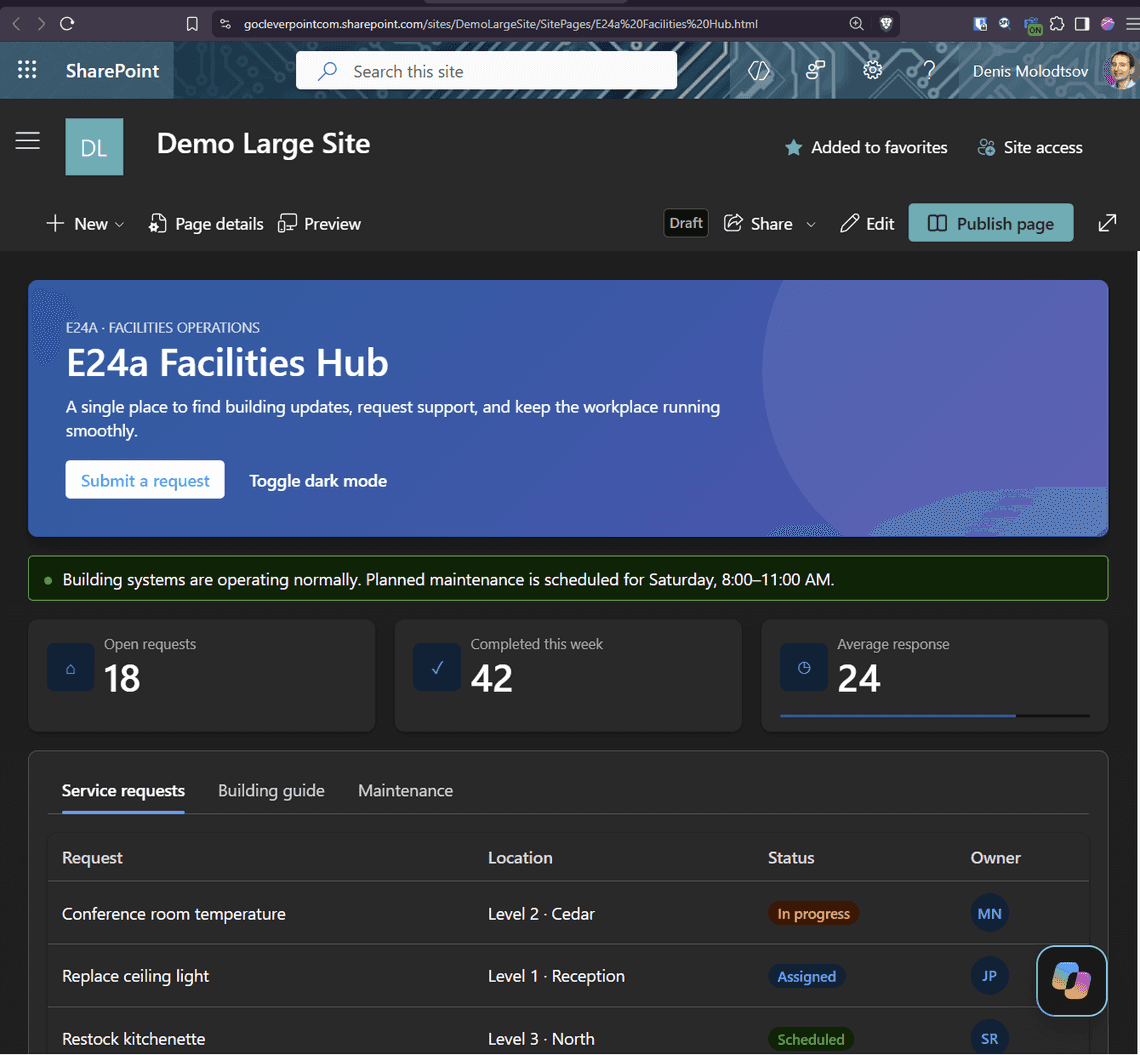The image size is (1140, 1055).
Task: Bookmark this page in the browser
Action: click(x=192, y=24)
